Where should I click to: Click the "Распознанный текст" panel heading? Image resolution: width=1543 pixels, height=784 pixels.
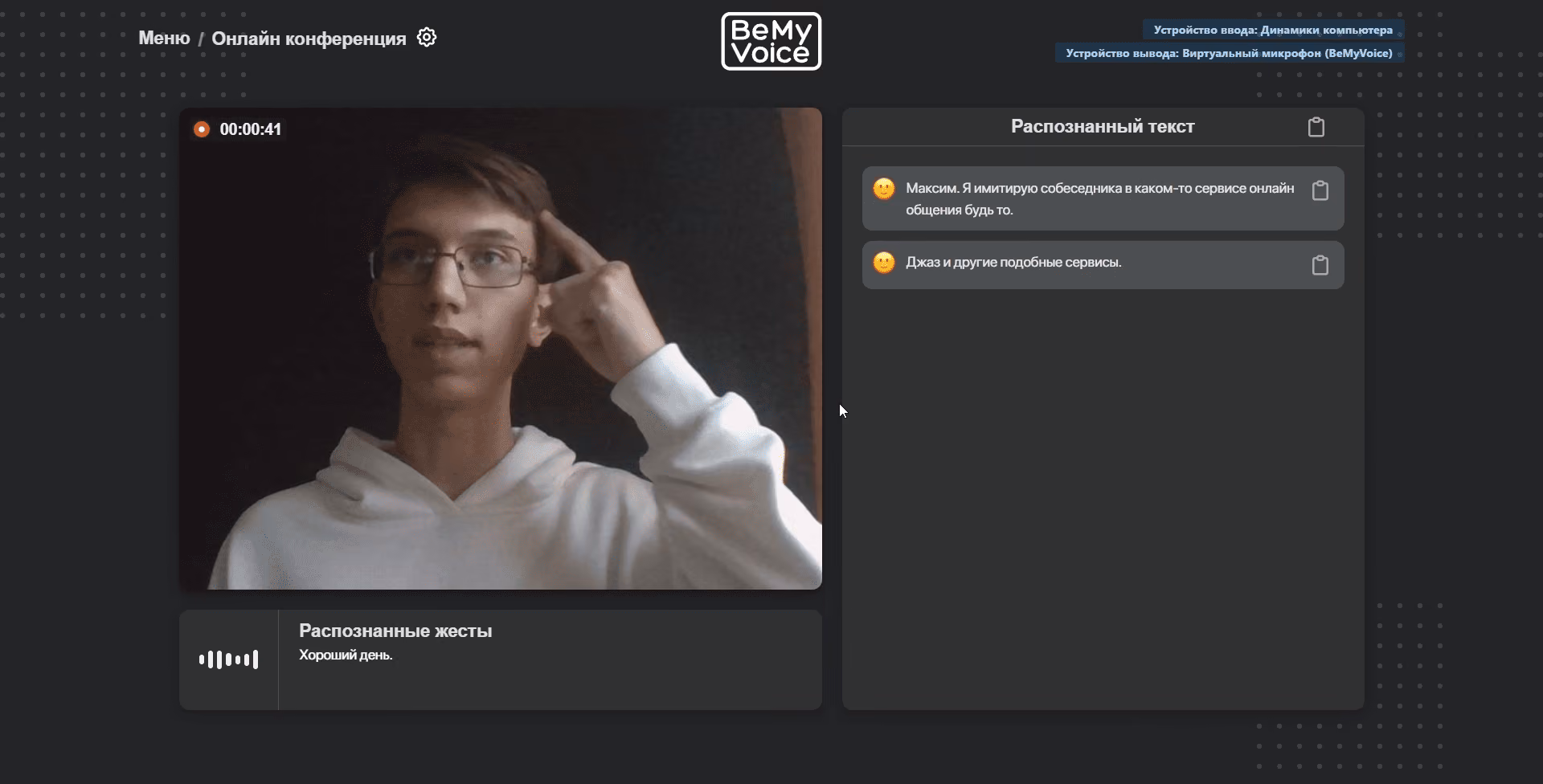[x=1103, y=126]
